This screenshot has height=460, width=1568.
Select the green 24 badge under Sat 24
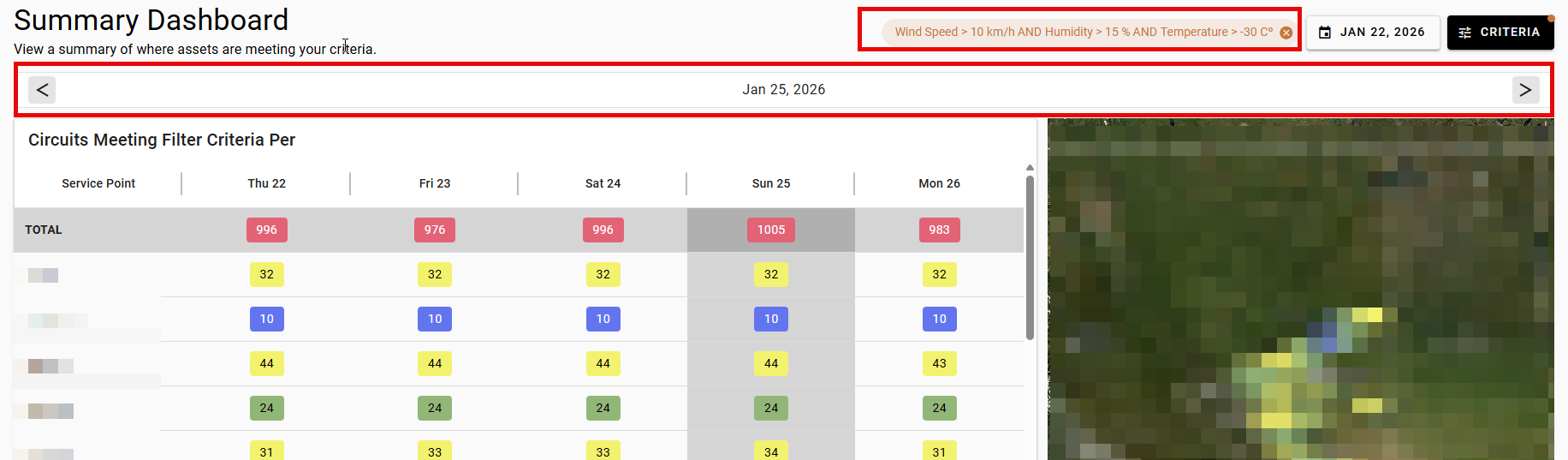[x=603, y=408]
